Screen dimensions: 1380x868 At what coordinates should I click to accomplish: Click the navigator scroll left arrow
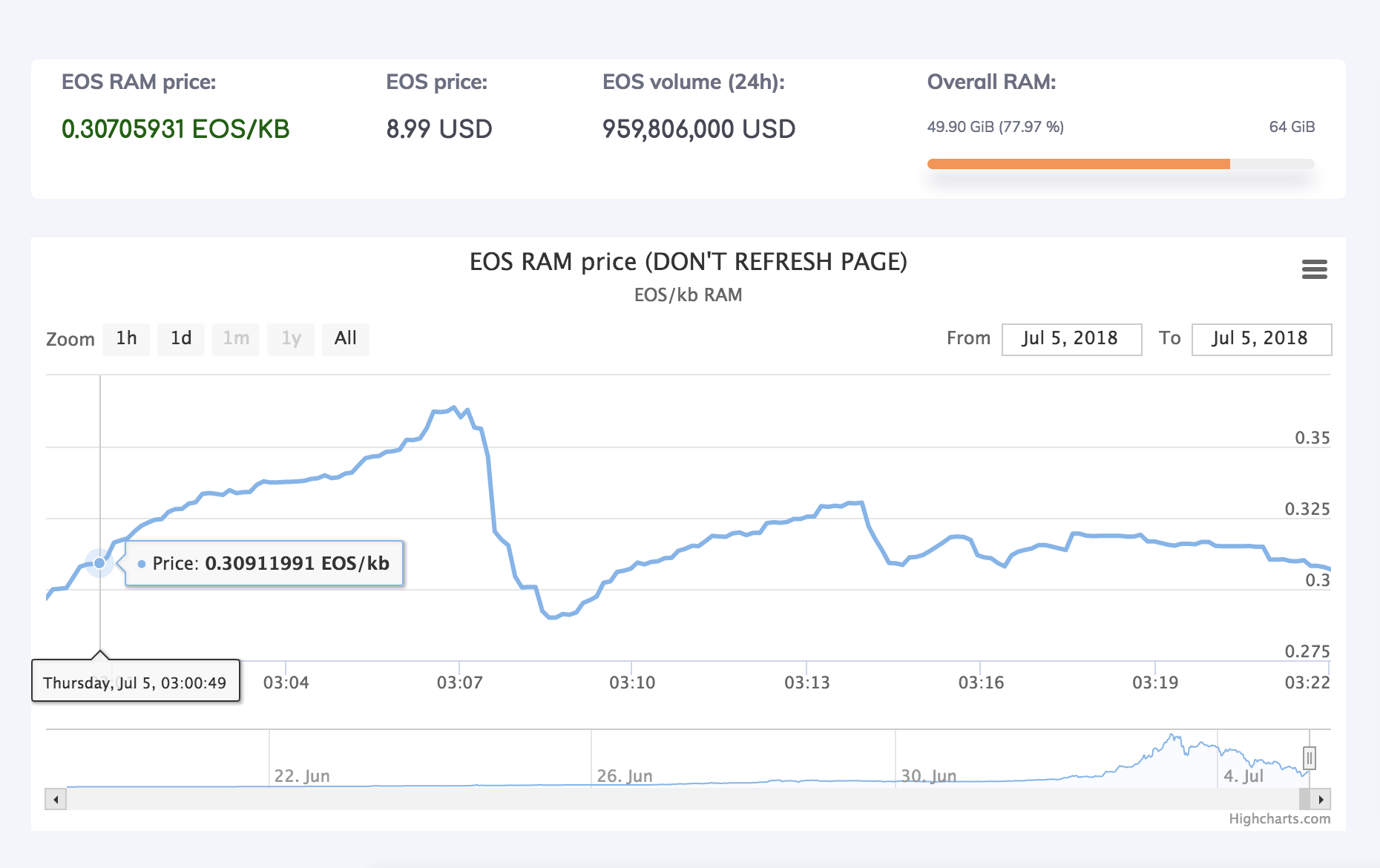(x=56, y=799)
